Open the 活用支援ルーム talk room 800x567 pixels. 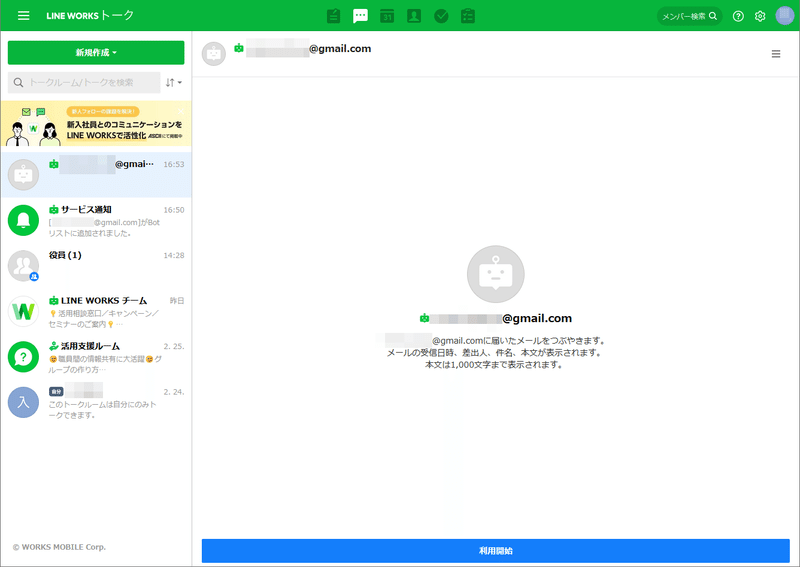click(x=96, y=357)
